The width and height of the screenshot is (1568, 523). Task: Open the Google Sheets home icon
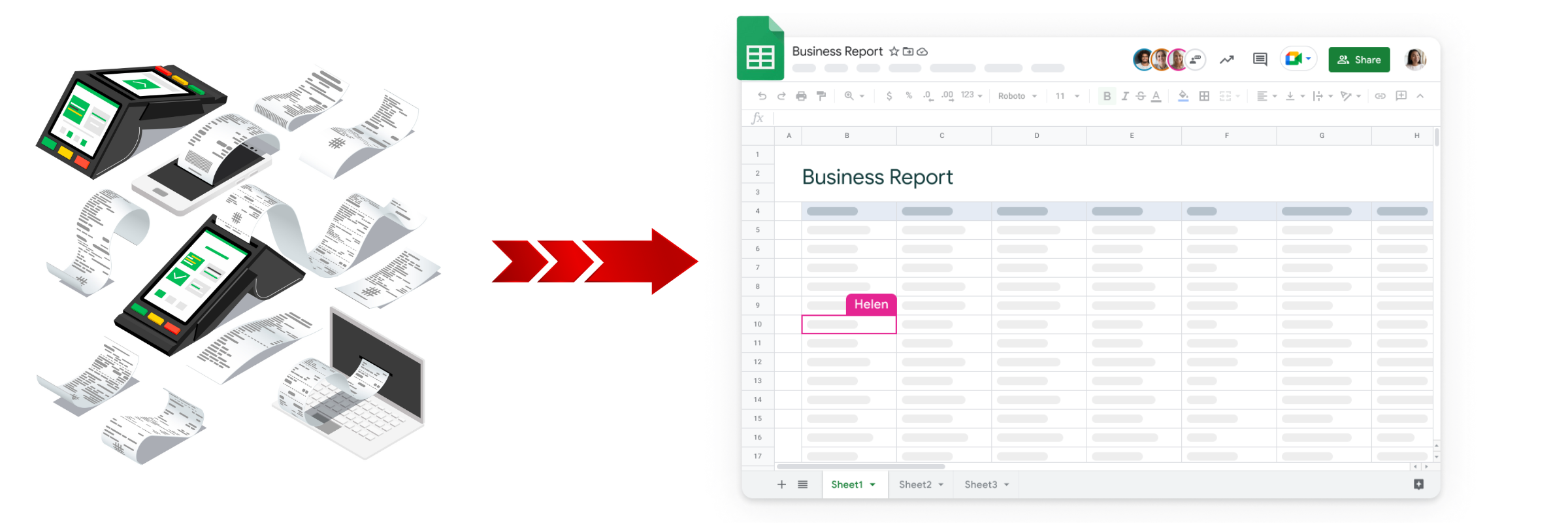(760, 48)
